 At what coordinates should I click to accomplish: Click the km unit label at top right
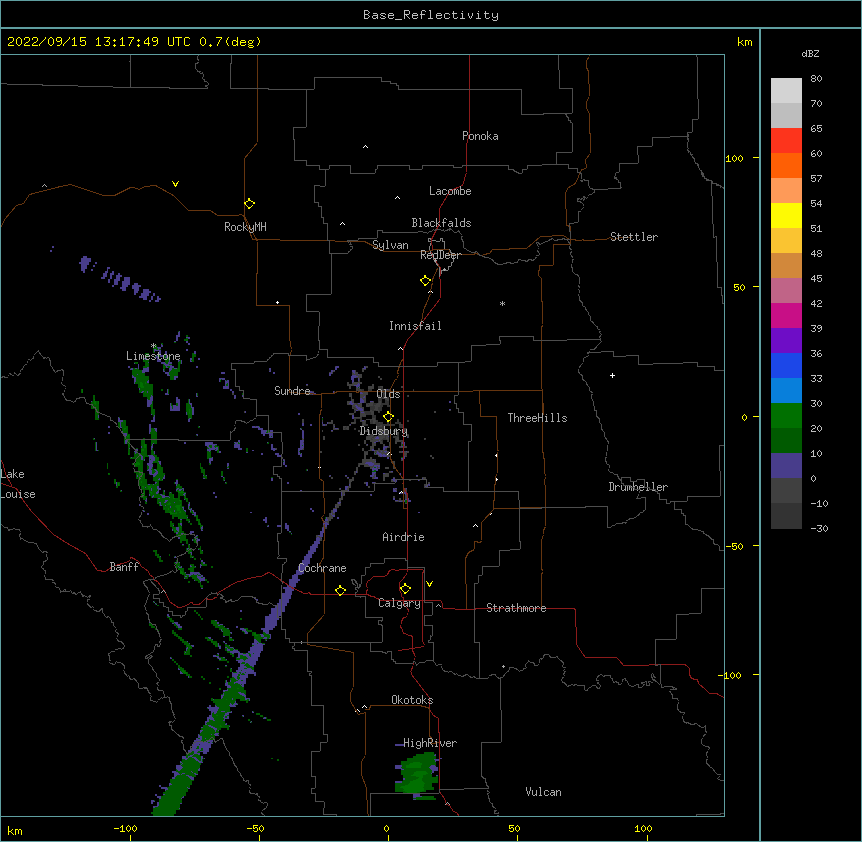(x=744, y=42)
